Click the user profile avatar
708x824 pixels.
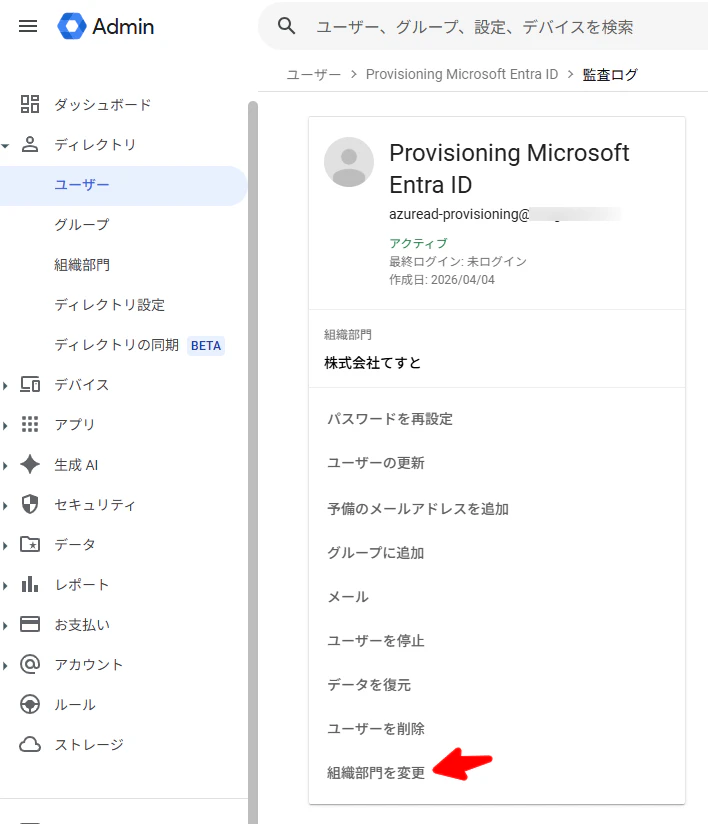point(349,162)
